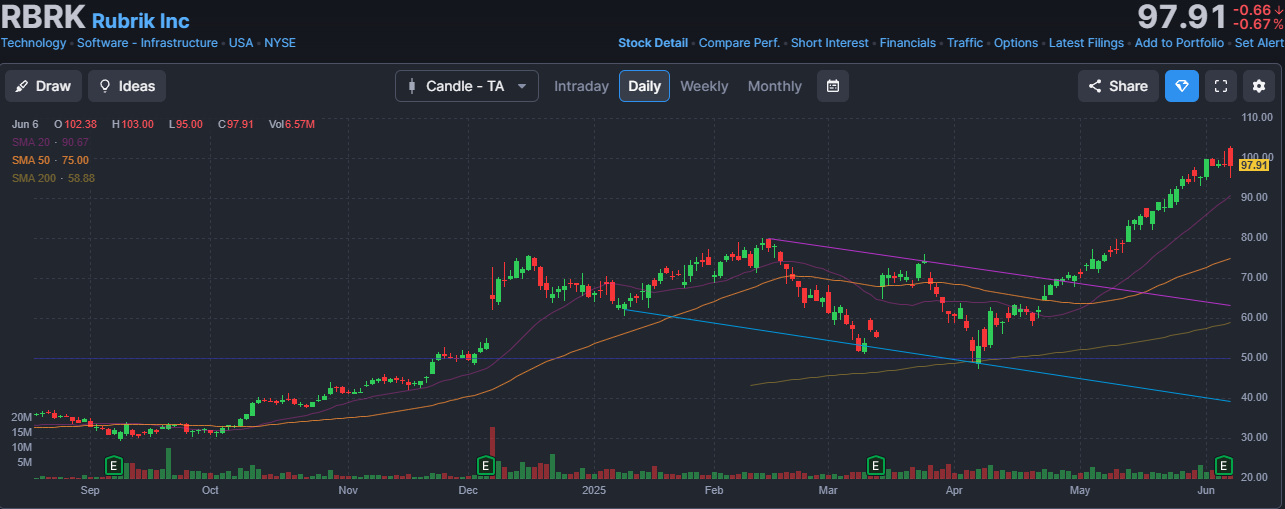This screenshot has width=1285, height=509.
Task: Open Latest Filings link
Action: [x=1086, y=43]
